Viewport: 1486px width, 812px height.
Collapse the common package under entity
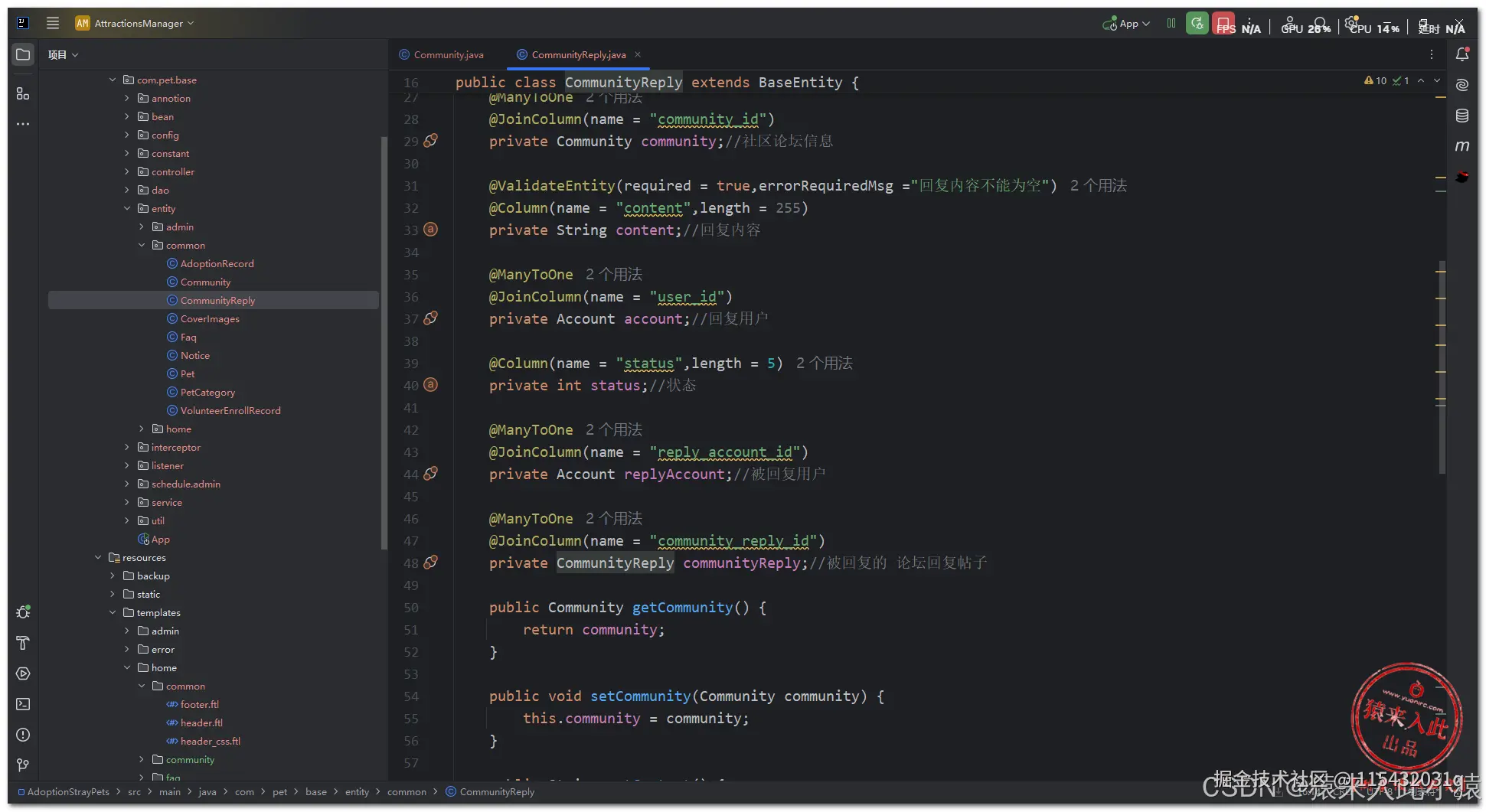142,245
